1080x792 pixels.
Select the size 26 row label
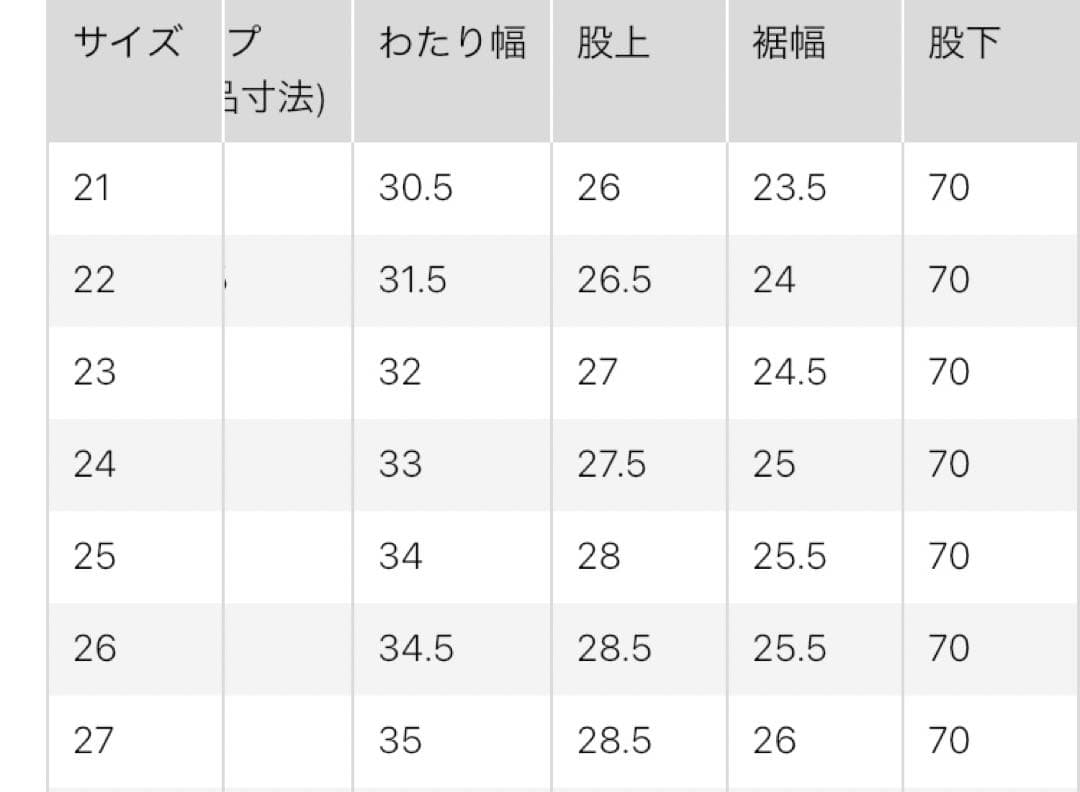pyautogui.click(x=94, y=649)
